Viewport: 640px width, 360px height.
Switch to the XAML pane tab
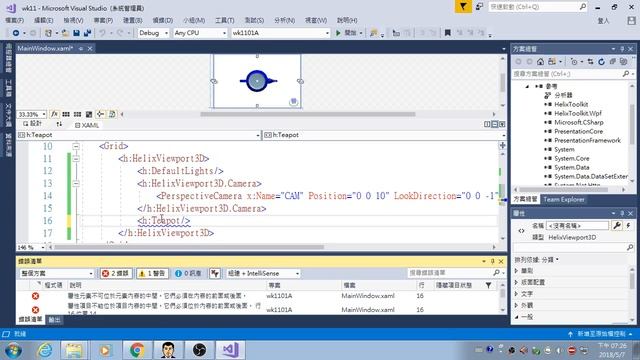(x=87, y=125)
